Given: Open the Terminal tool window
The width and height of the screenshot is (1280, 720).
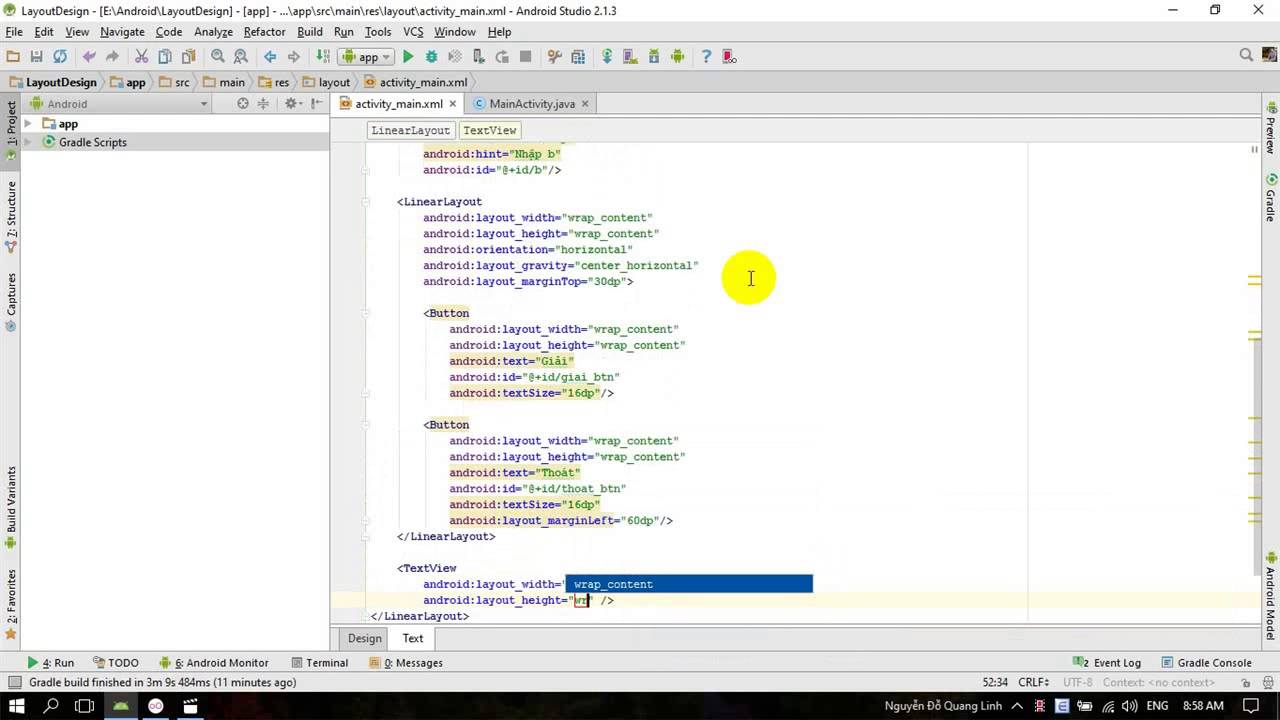Looking at the screenshot, I should pos(319,662).
